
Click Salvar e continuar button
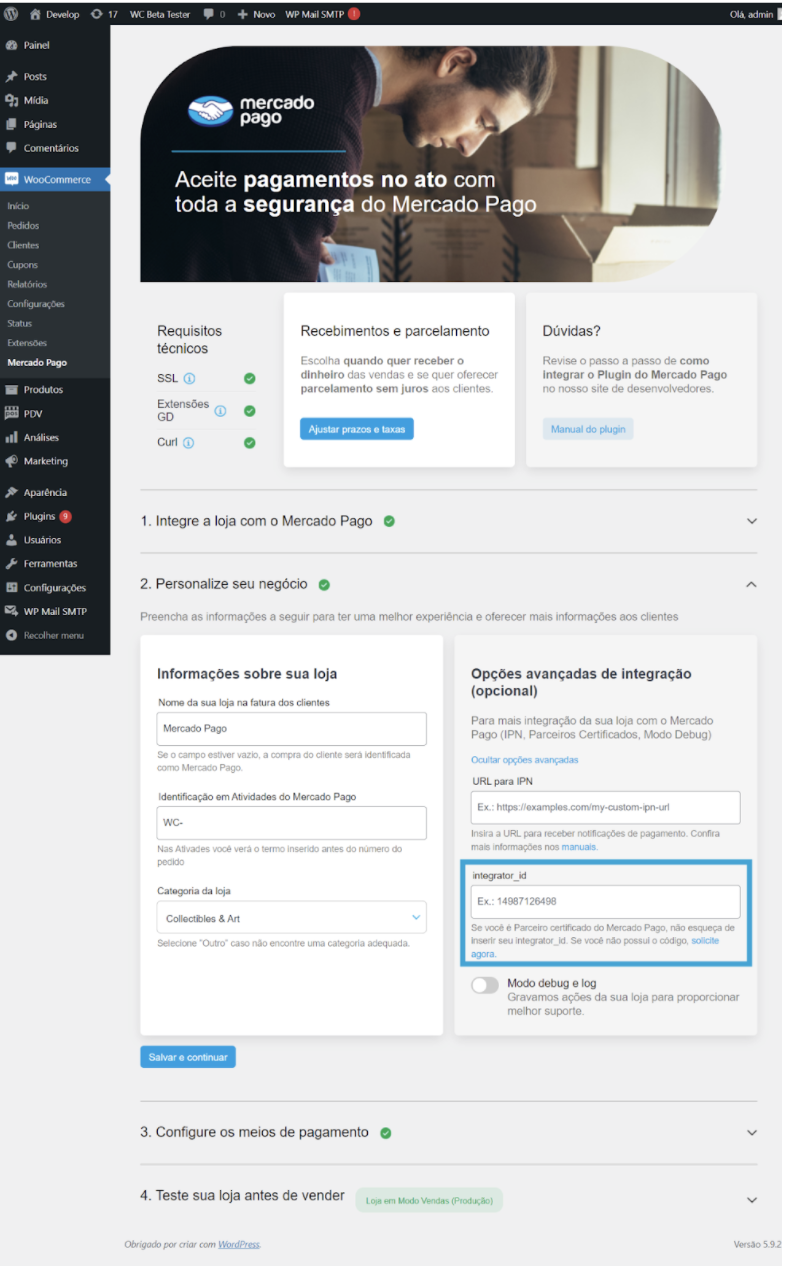click(x=188, y=1057)
